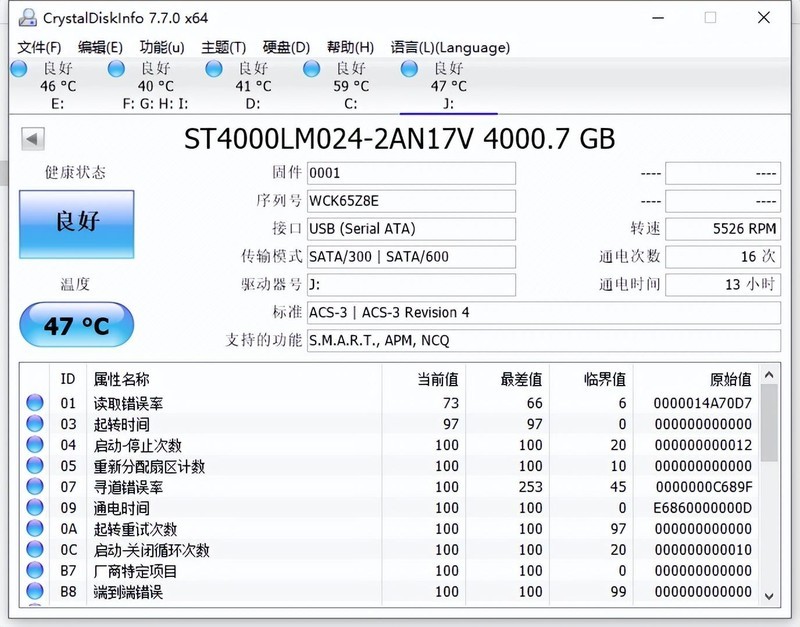
Task: Click the 属性名称 column header
Action: pos(234,379)
